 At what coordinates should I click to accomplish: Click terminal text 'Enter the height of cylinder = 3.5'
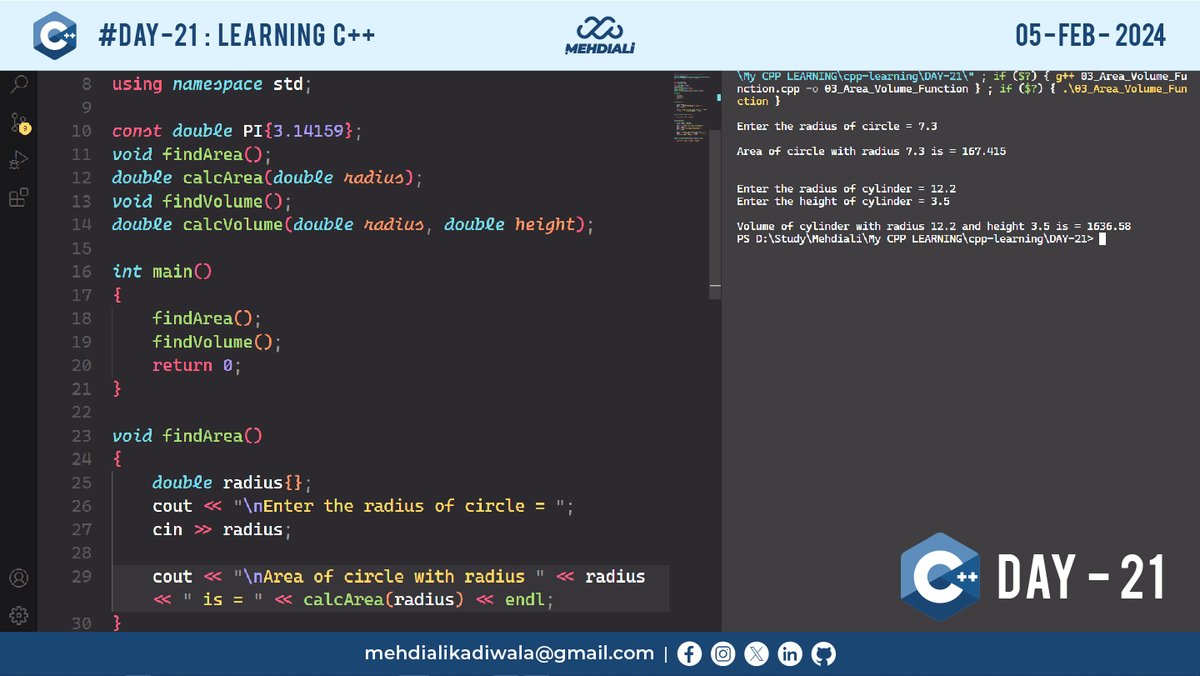click(x=843, y=201)
